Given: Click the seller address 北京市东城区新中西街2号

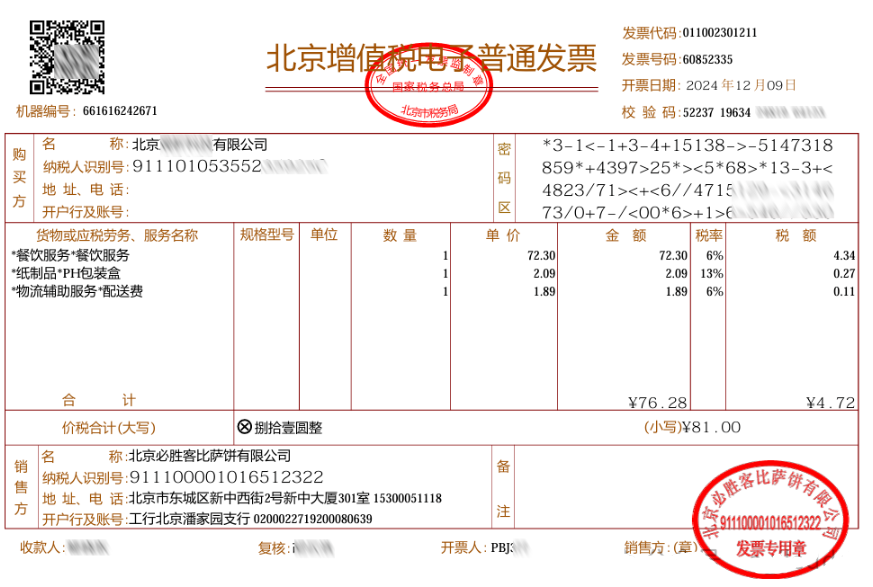Looking at the screenshot, I should point(204,498).
